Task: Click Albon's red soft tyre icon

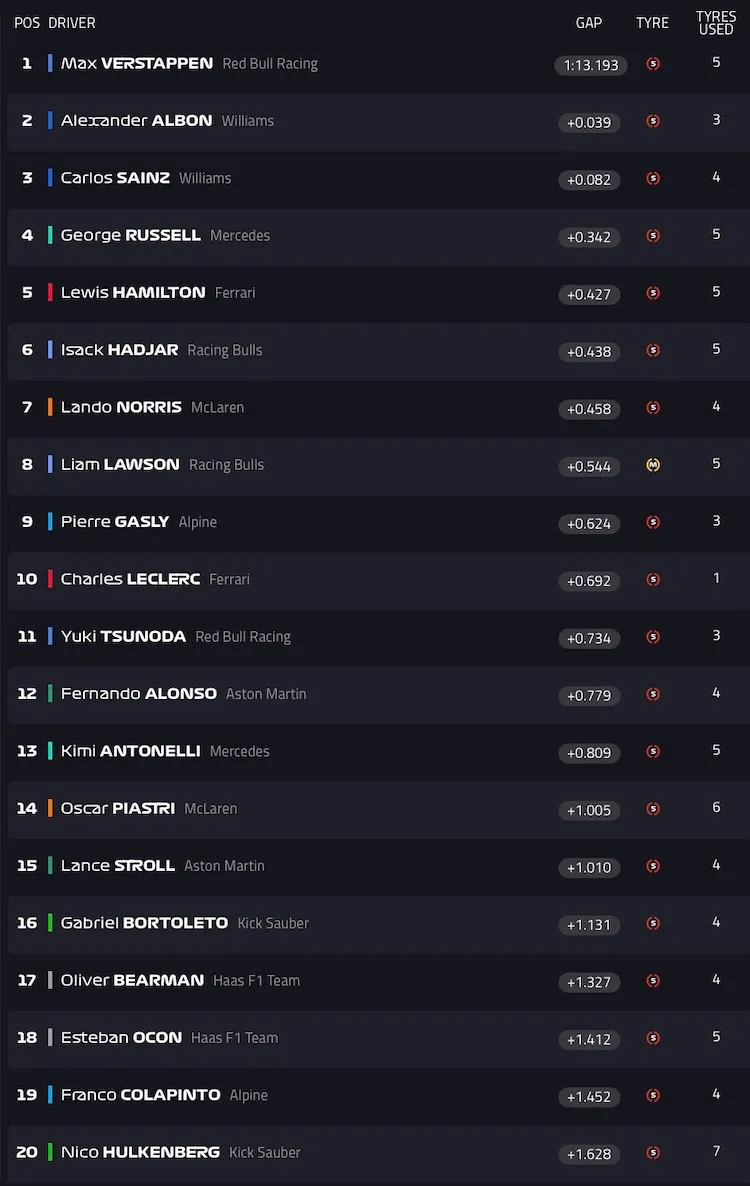Action: 653,121
